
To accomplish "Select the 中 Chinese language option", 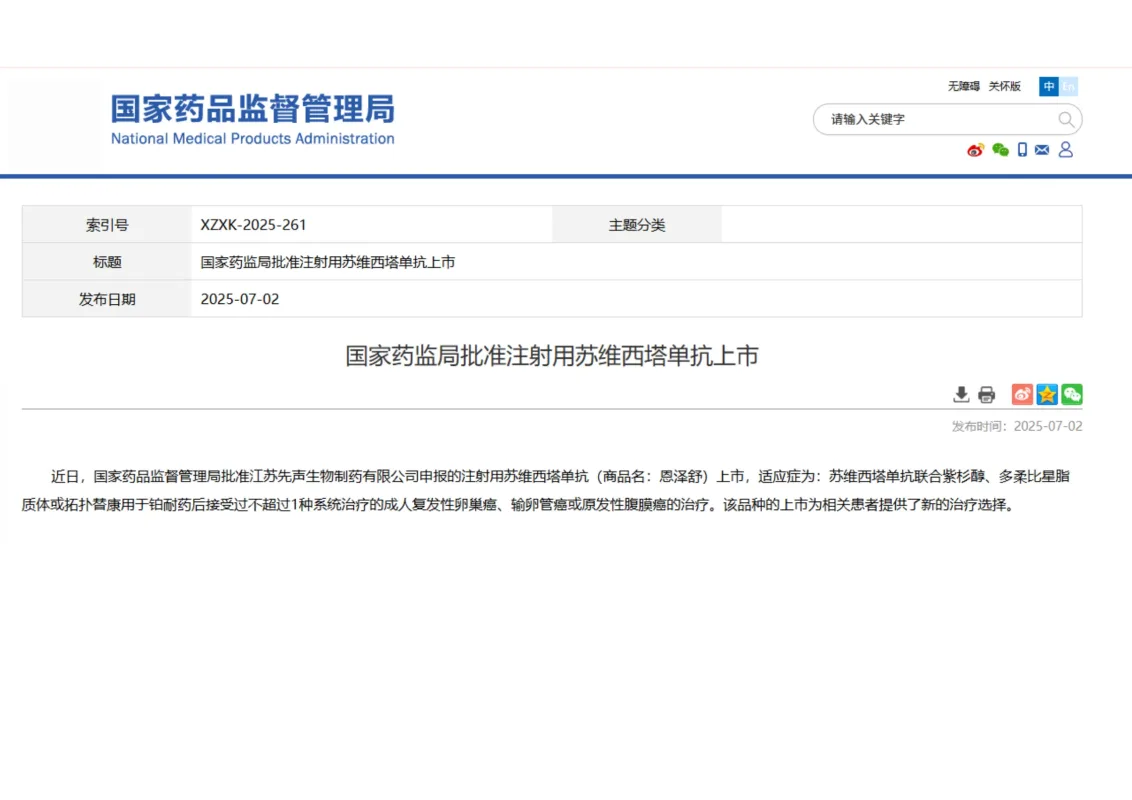I will pos(1049,87).
